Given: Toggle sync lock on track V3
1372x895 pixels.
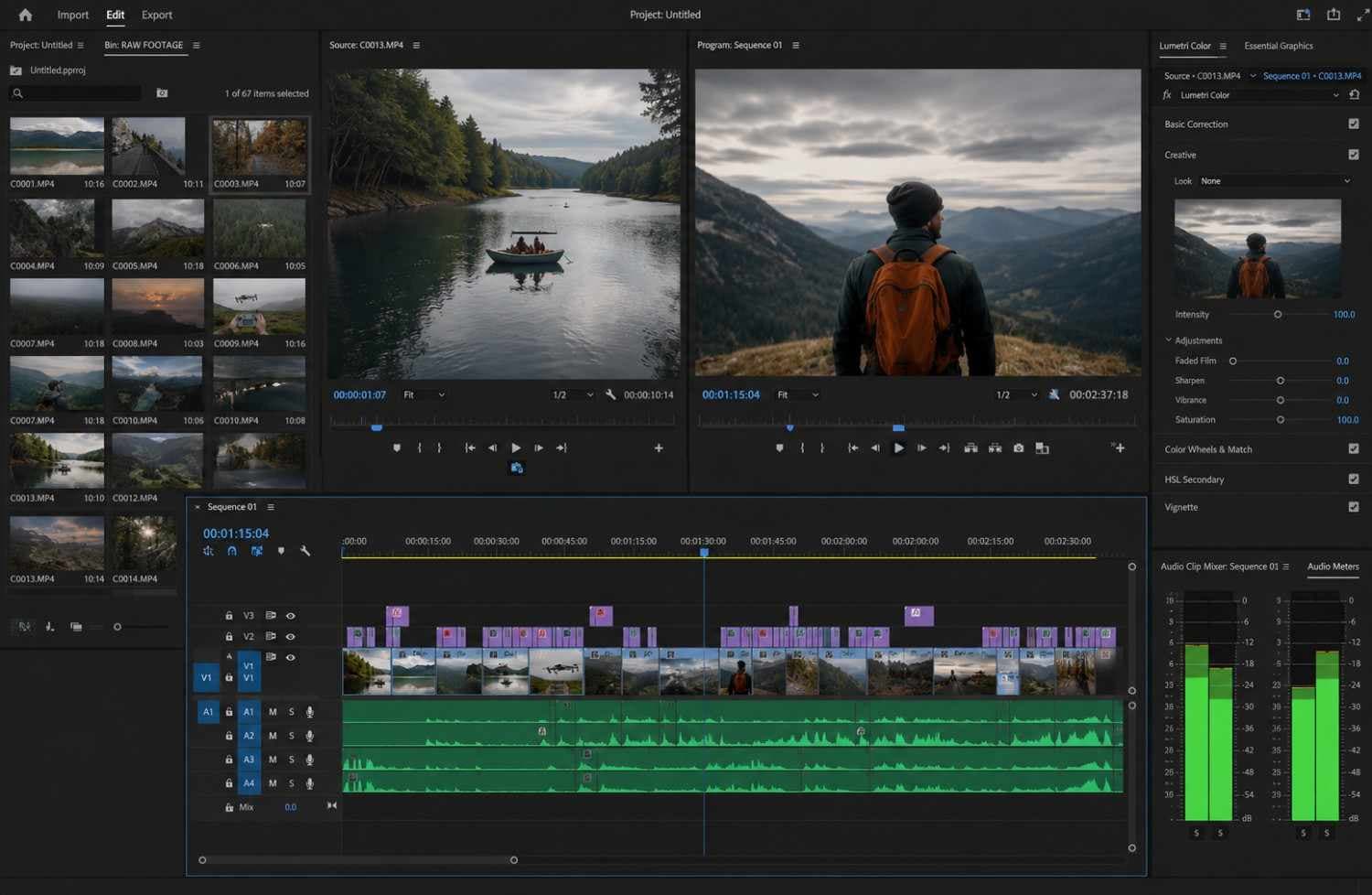Looking at the screenshot, I should [x=271, y=616].
